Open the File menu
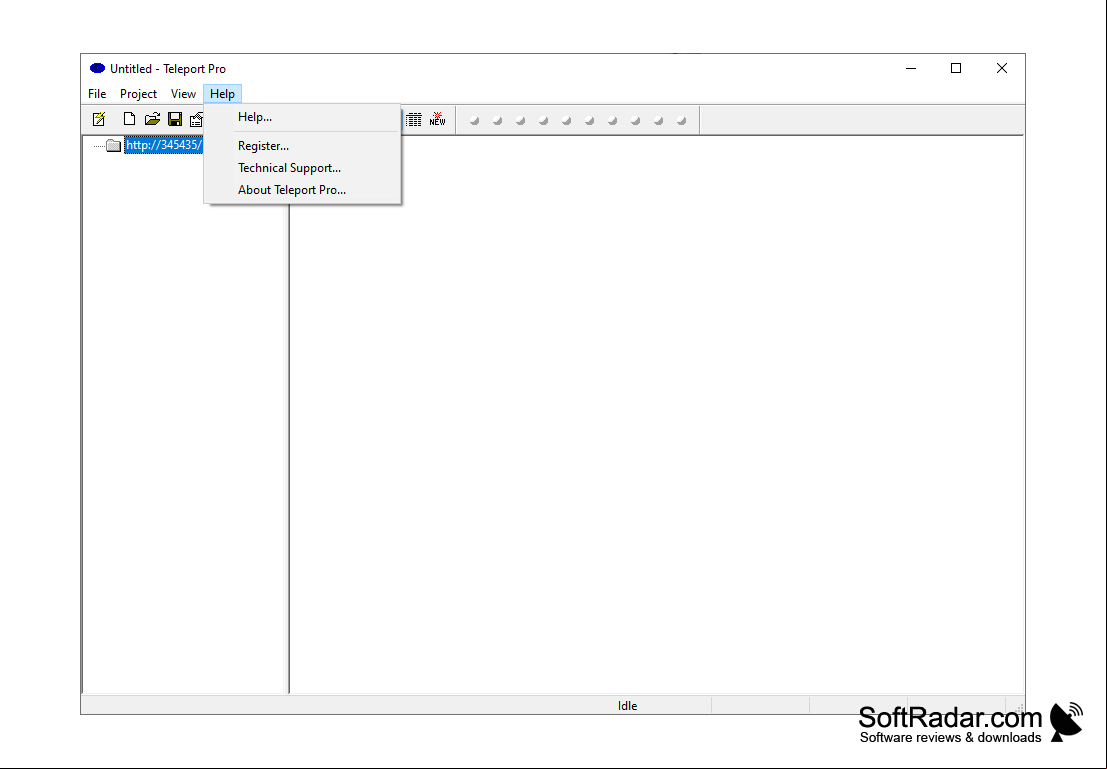 click(97, 94)
